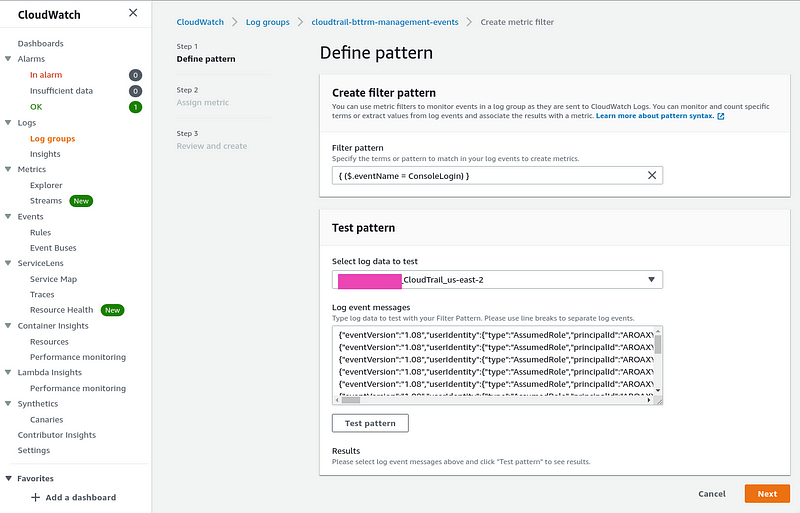This screenshot has height=513, width=800.
Task: Click the Test pattern button
Action: click(x=370, y=423)
